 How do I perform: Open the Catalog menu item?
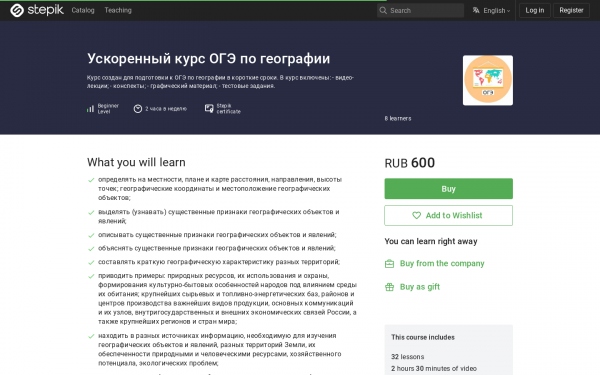[x=83, y=10]
